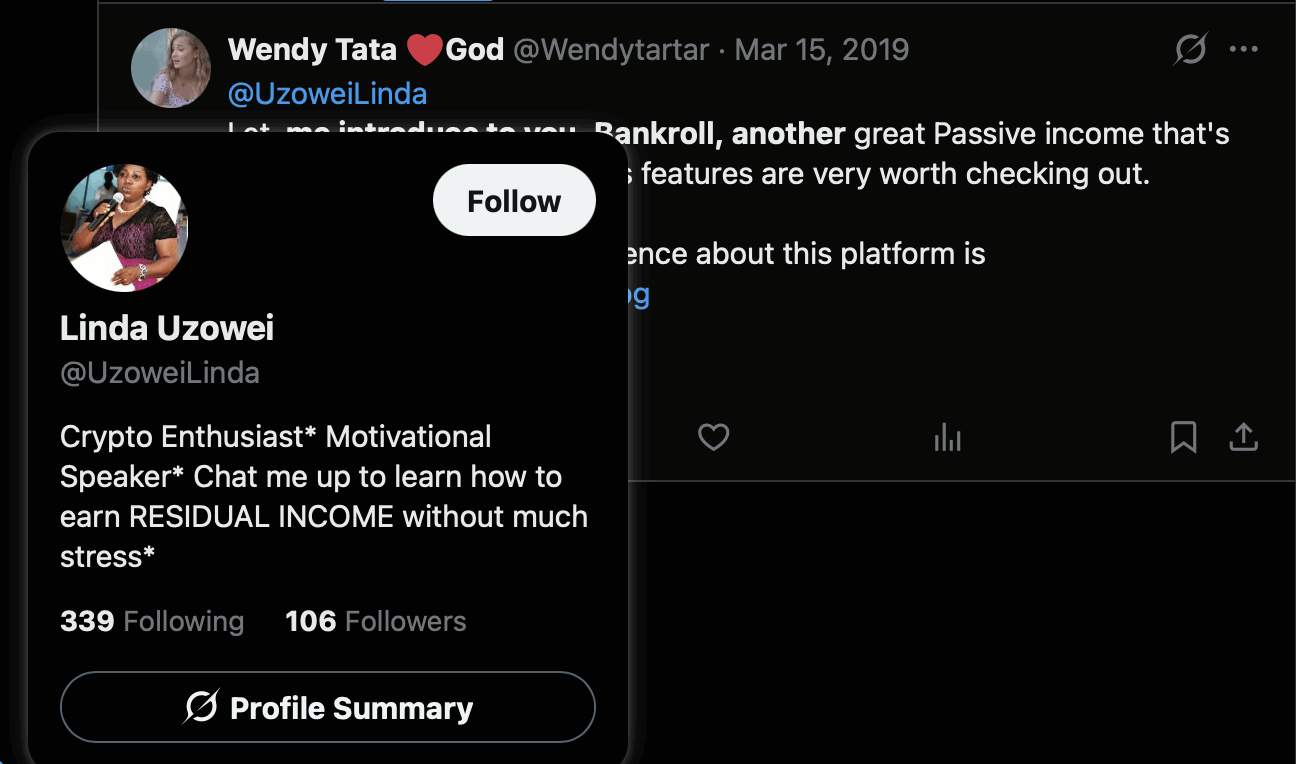Click gray @UzoweiLinda handle in hover card
This screenshot has width=1296, height=764.
click(160, 373)
